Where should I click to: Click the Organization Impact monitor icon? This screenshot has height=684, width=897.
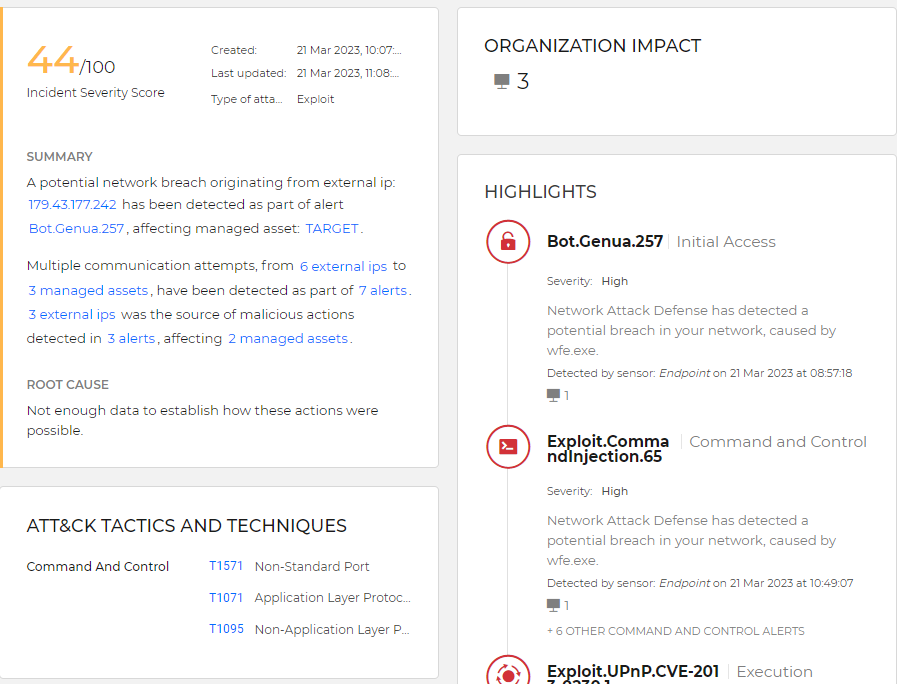click(x=502, y=82)
